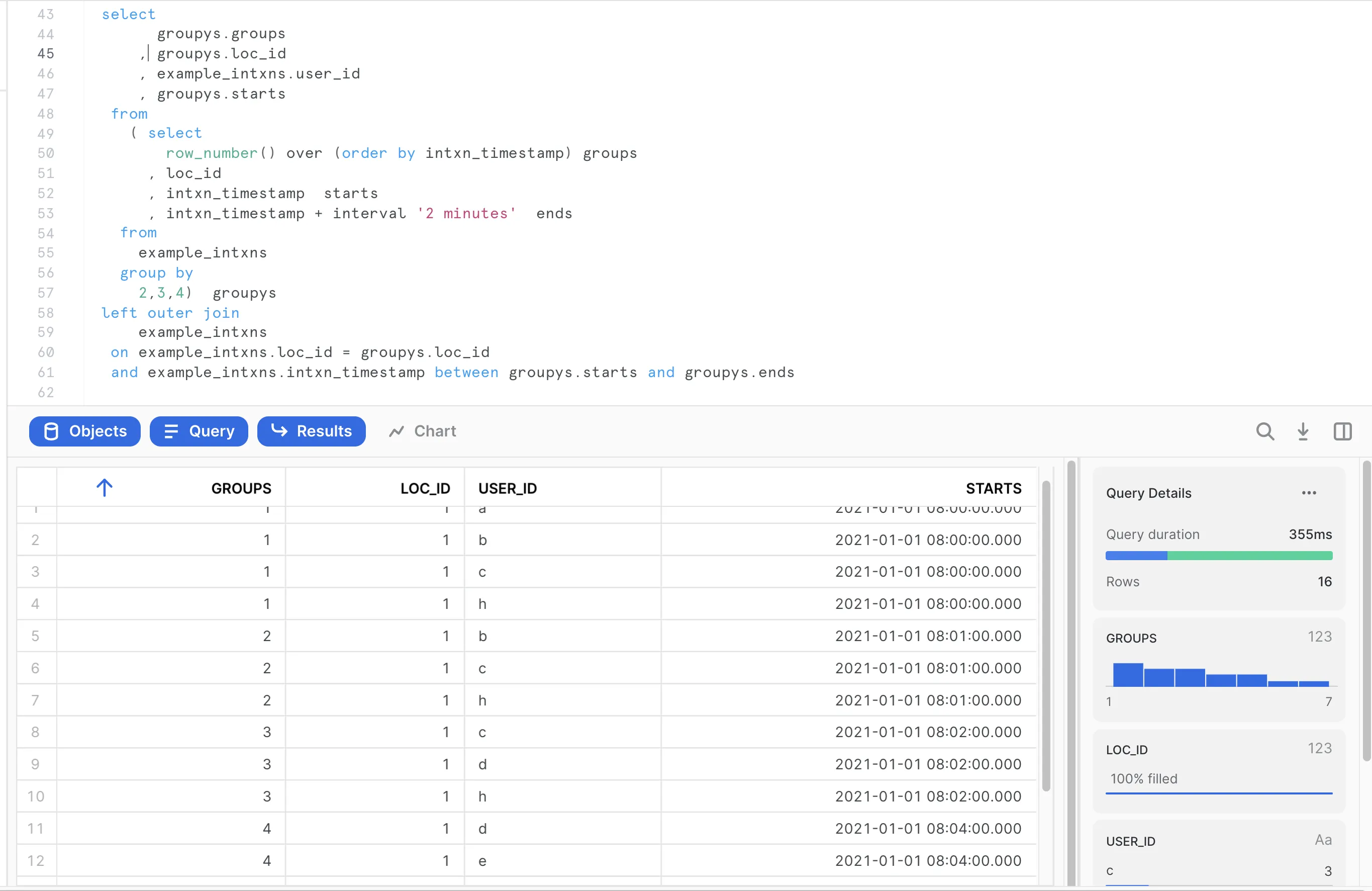Open the USER_ID column header menu

(x=507, y=488)
